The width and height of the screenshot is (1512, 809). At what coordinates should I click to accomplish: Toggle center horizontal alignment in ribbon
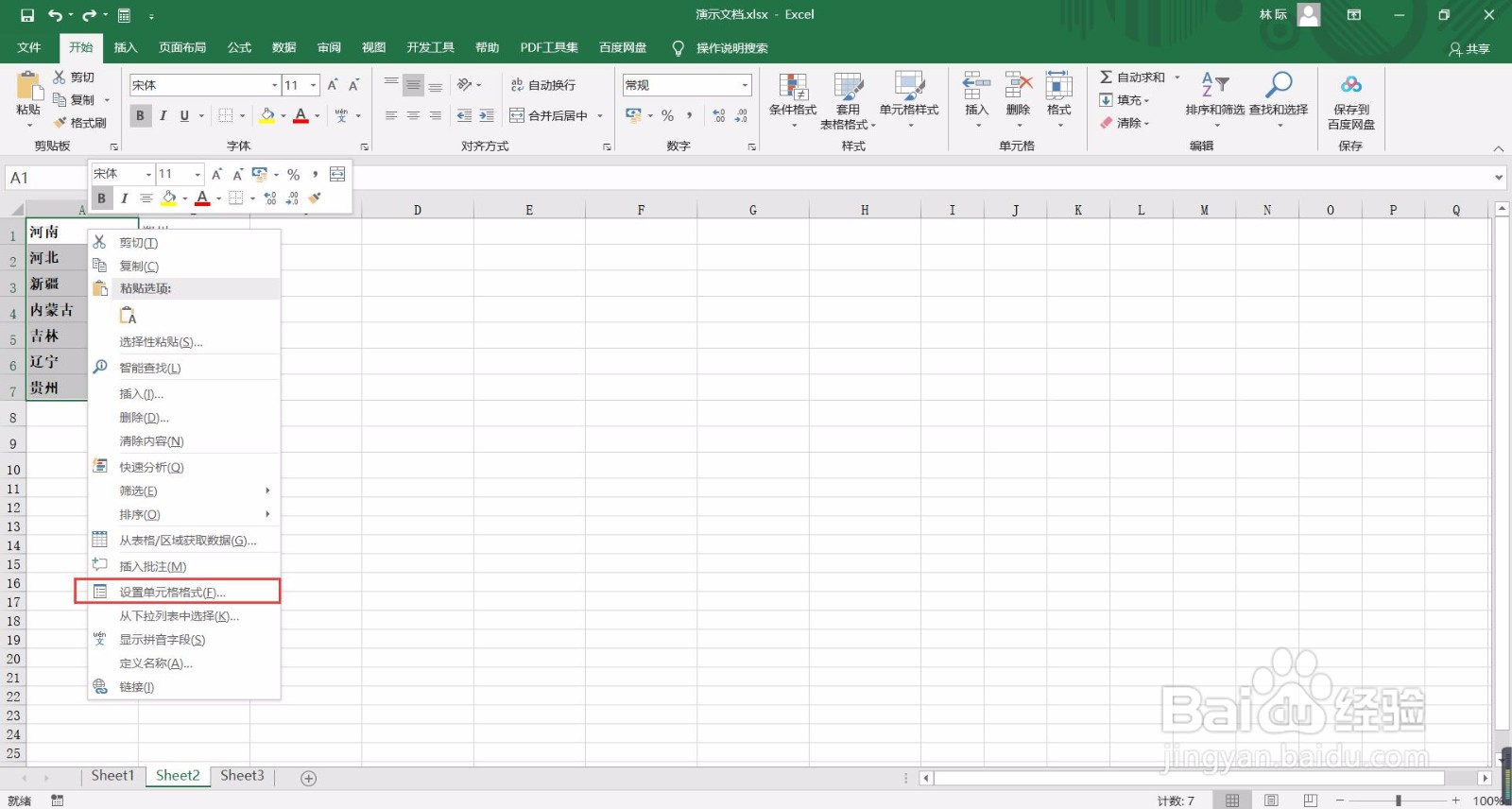click(413, 115)
